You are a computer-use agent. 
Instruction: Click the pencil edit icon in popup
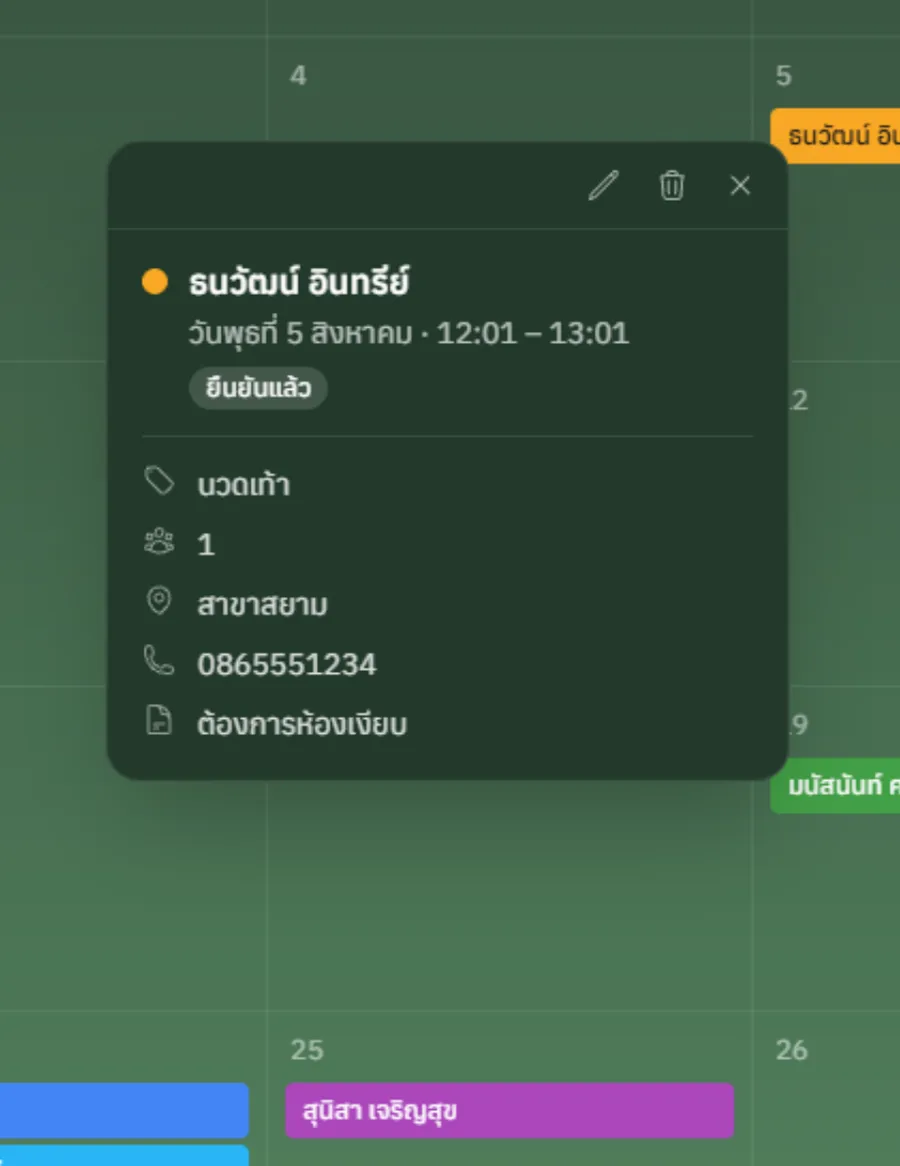pyautogui.click(x=603, y=185)
